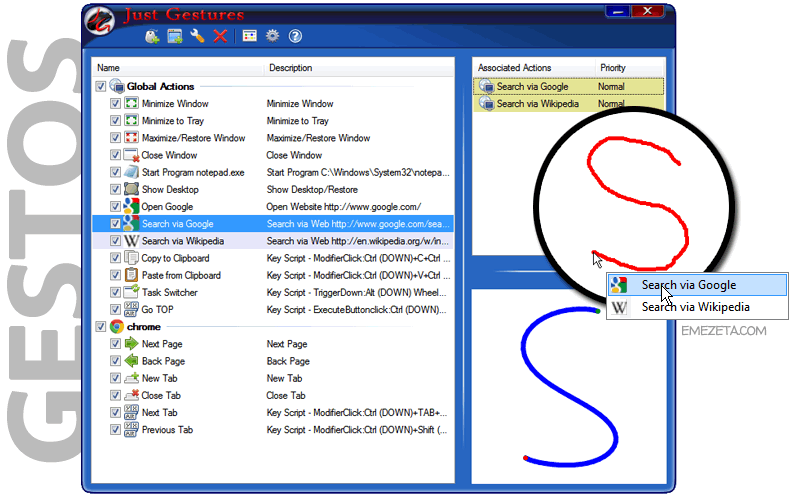Select the highlighted Search via Google row
Viewport: 800px width, 500px height.
[272, 223]
